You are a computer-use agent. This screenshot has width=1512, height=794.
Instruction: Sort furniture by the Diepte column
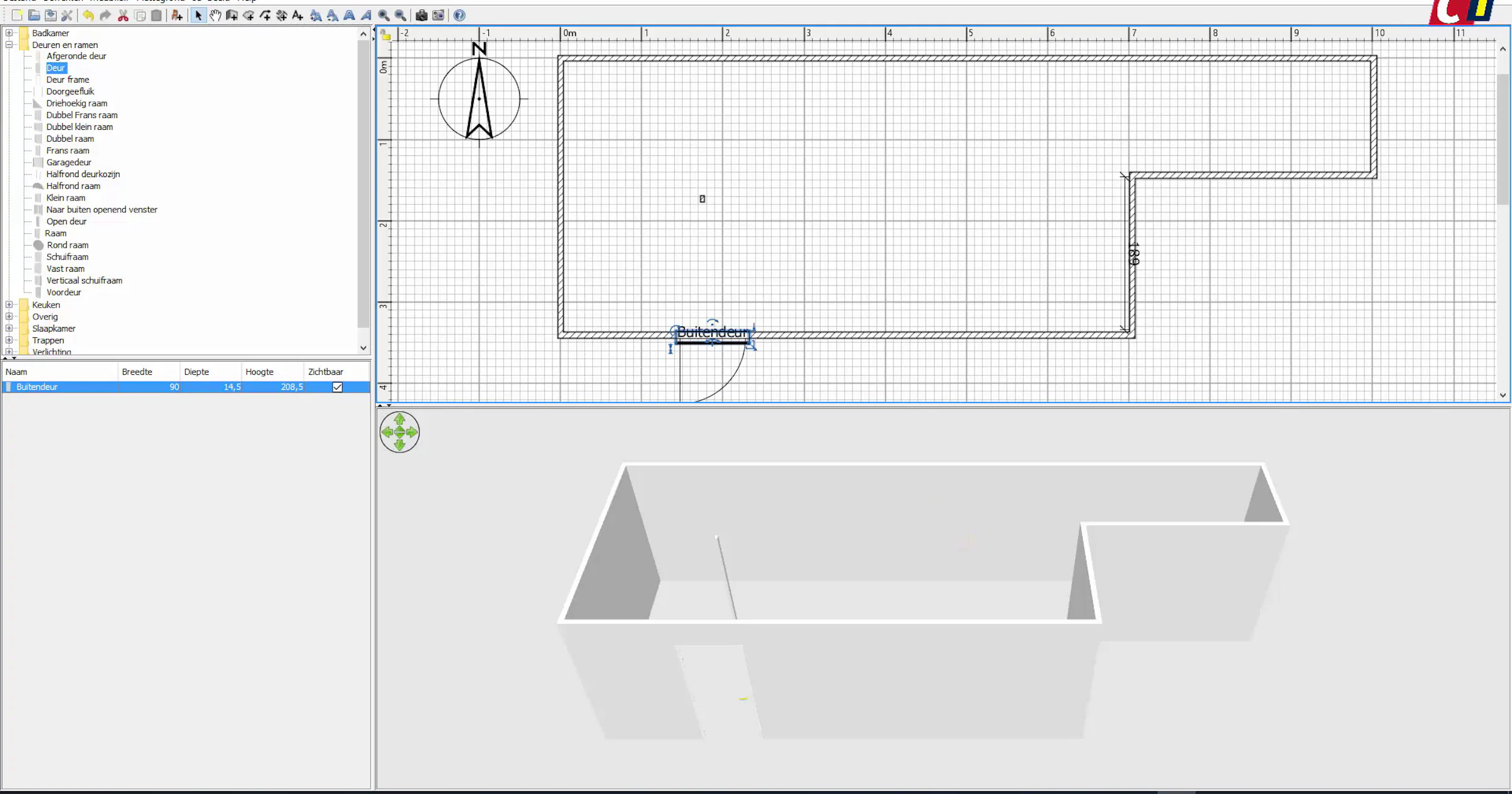pos(210,372)
